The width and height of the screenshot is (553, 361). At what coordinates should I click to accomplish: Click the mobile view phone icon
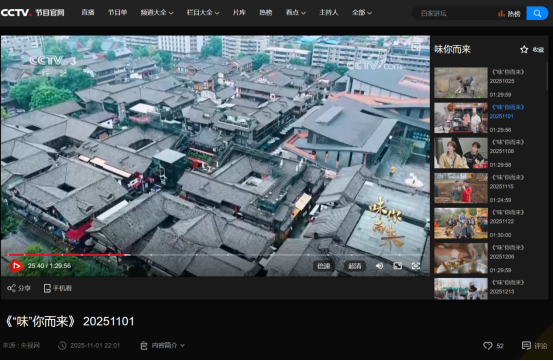tap(47, 288)
